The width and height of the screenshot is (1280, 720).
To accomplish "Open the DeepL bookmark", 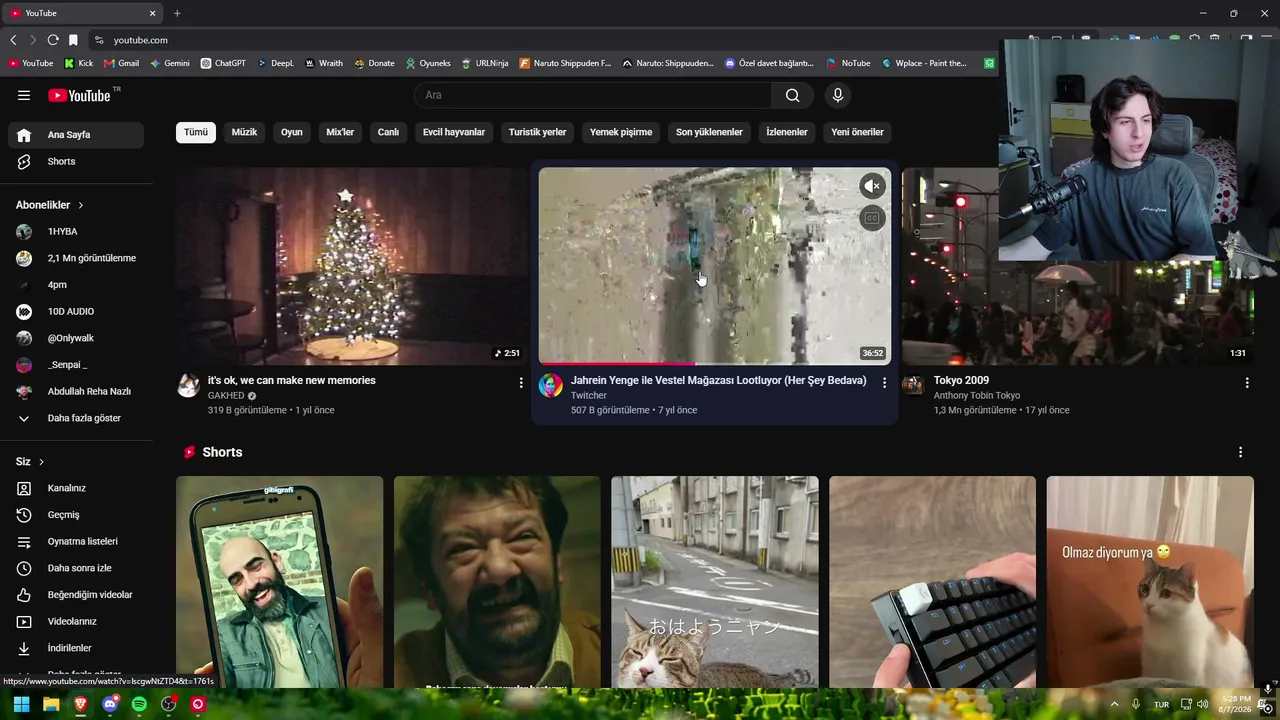I will point(276,63).
